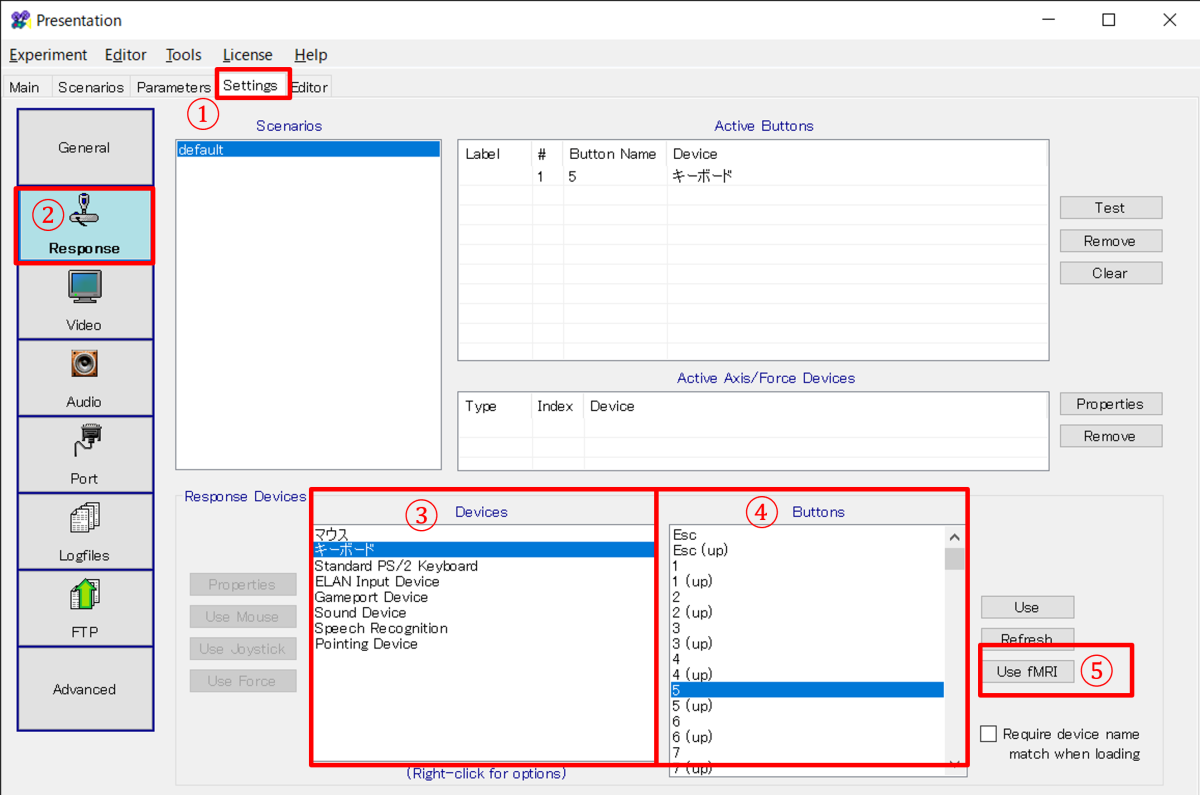Screen dimensions: 1200x795
Task: Open the Tools menu
Action: pos(183,55)
